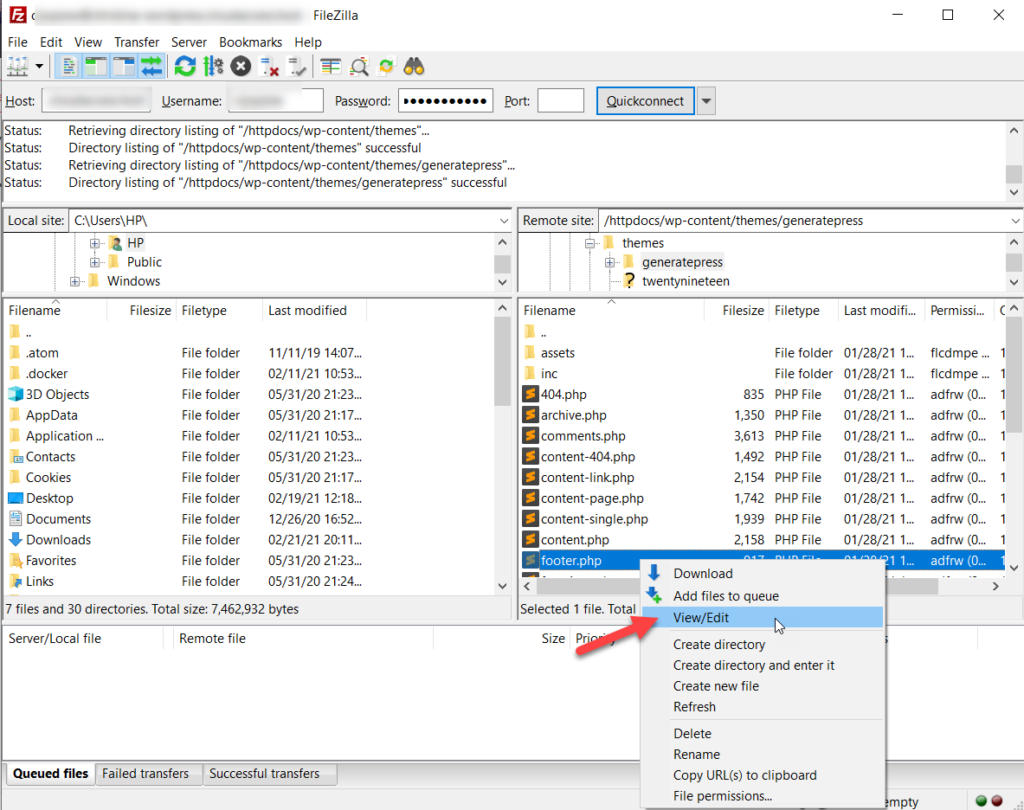
Task: Open the process queue toggle icon
Action: [213, 67]
